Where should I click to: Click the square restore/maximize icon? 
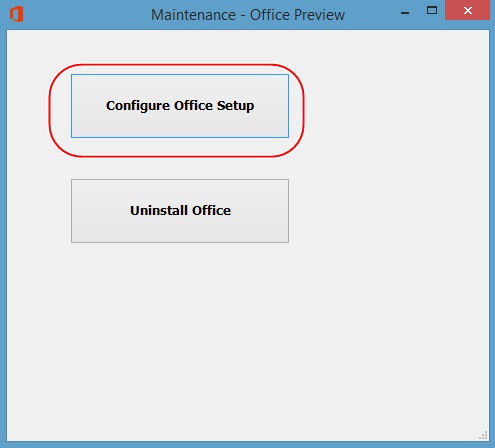pyautogui.click(x=432, y=11)
